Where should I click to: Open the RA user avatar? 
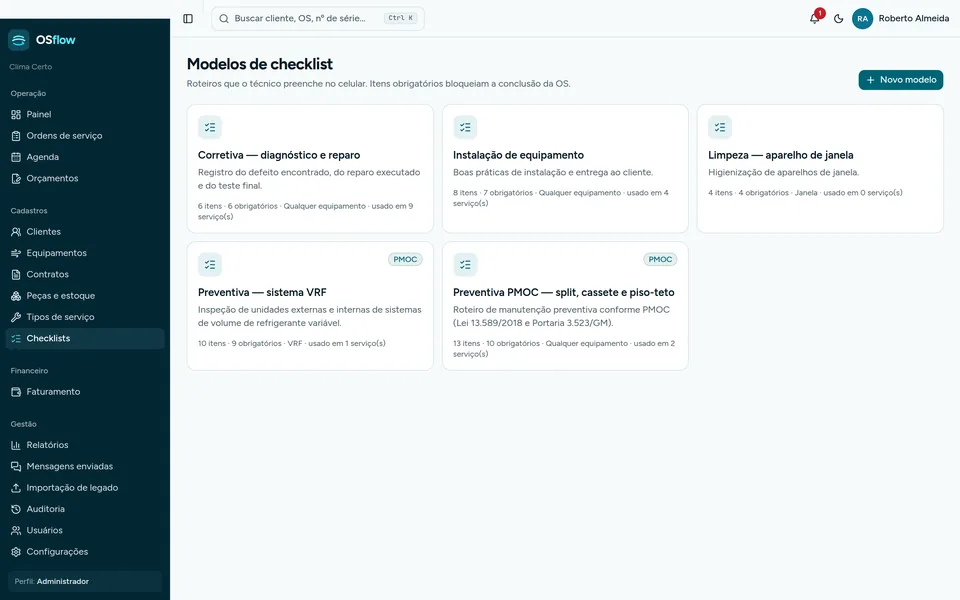coord(862,18)
